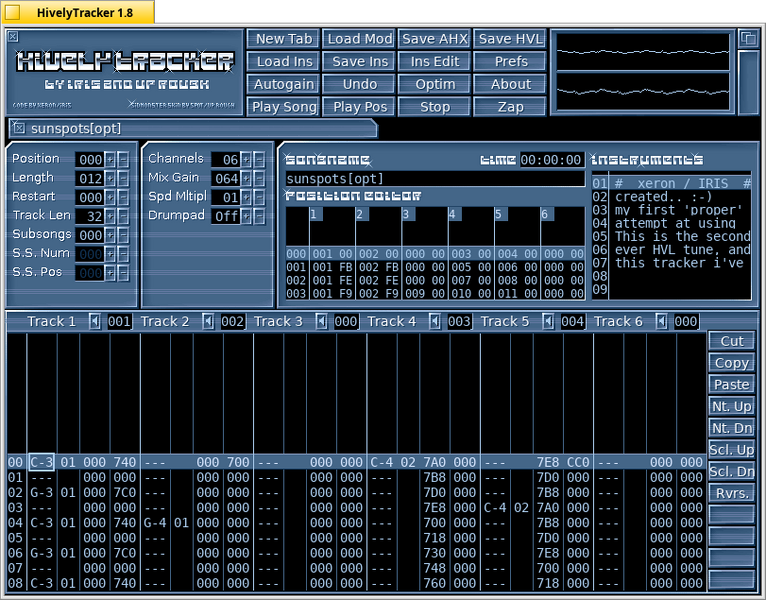The image size is (766, 600).
Task: Save module as HVL
Action: tap(510, 39)
